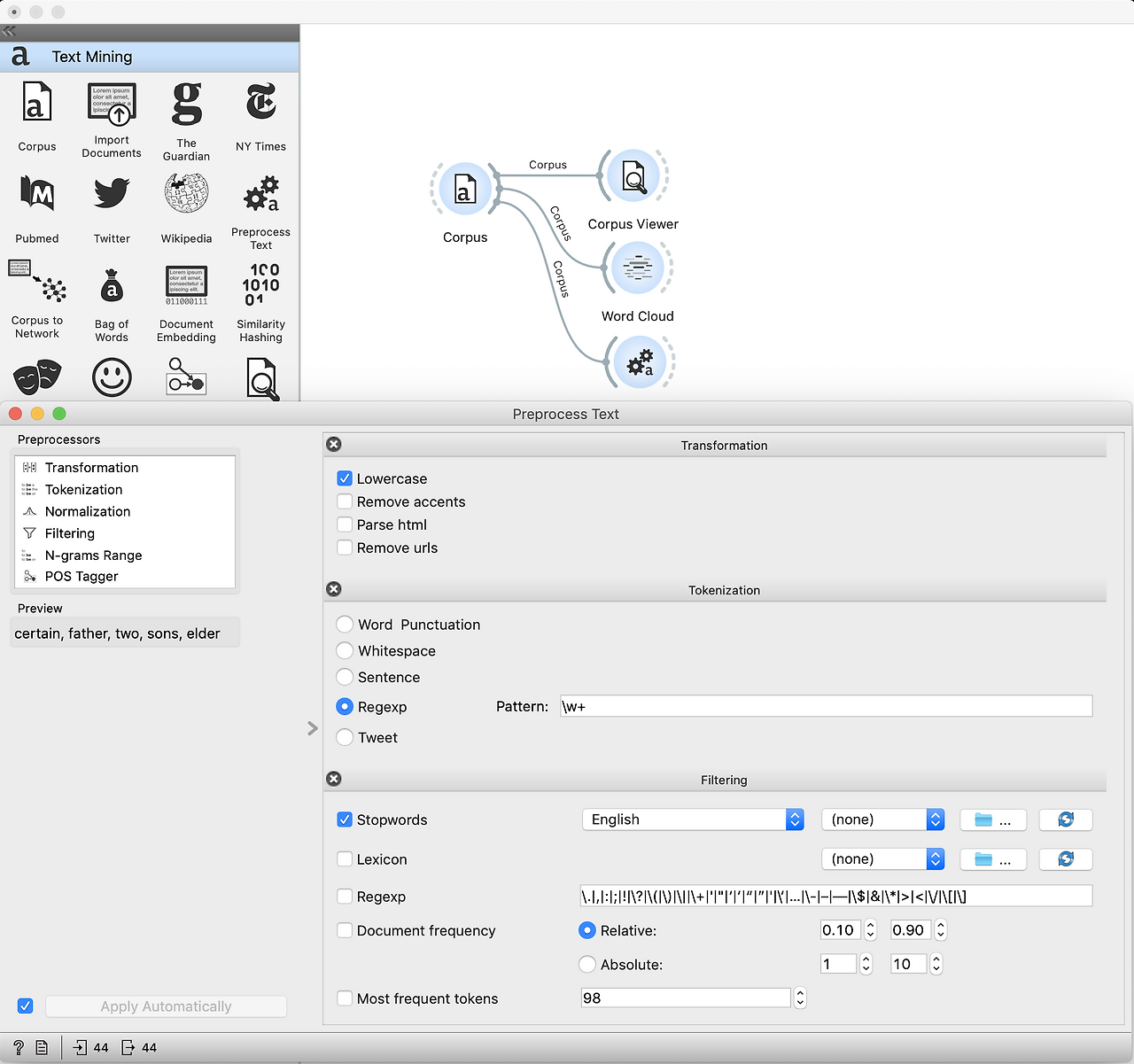Add the Twitter widget
Screen dimensions: 1134x1064
click(112, 209)
